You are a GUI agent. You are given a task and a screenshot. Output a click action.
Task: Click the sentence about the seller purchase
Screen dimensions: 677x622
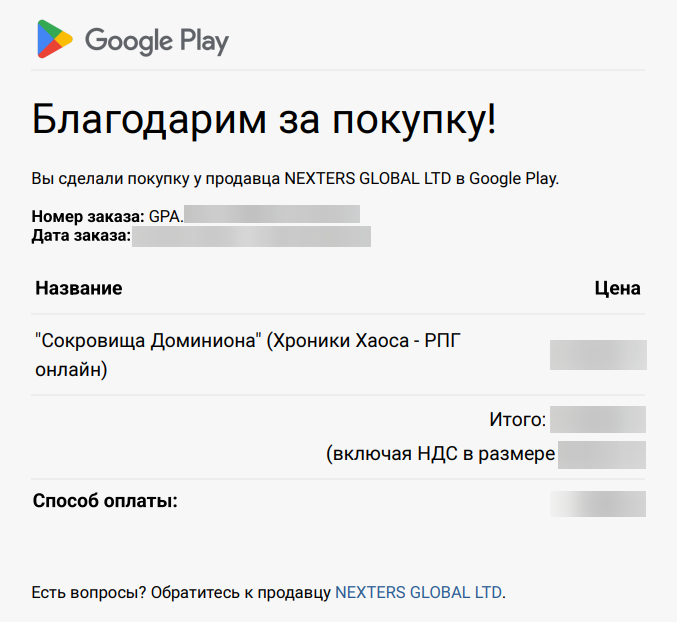295,180
